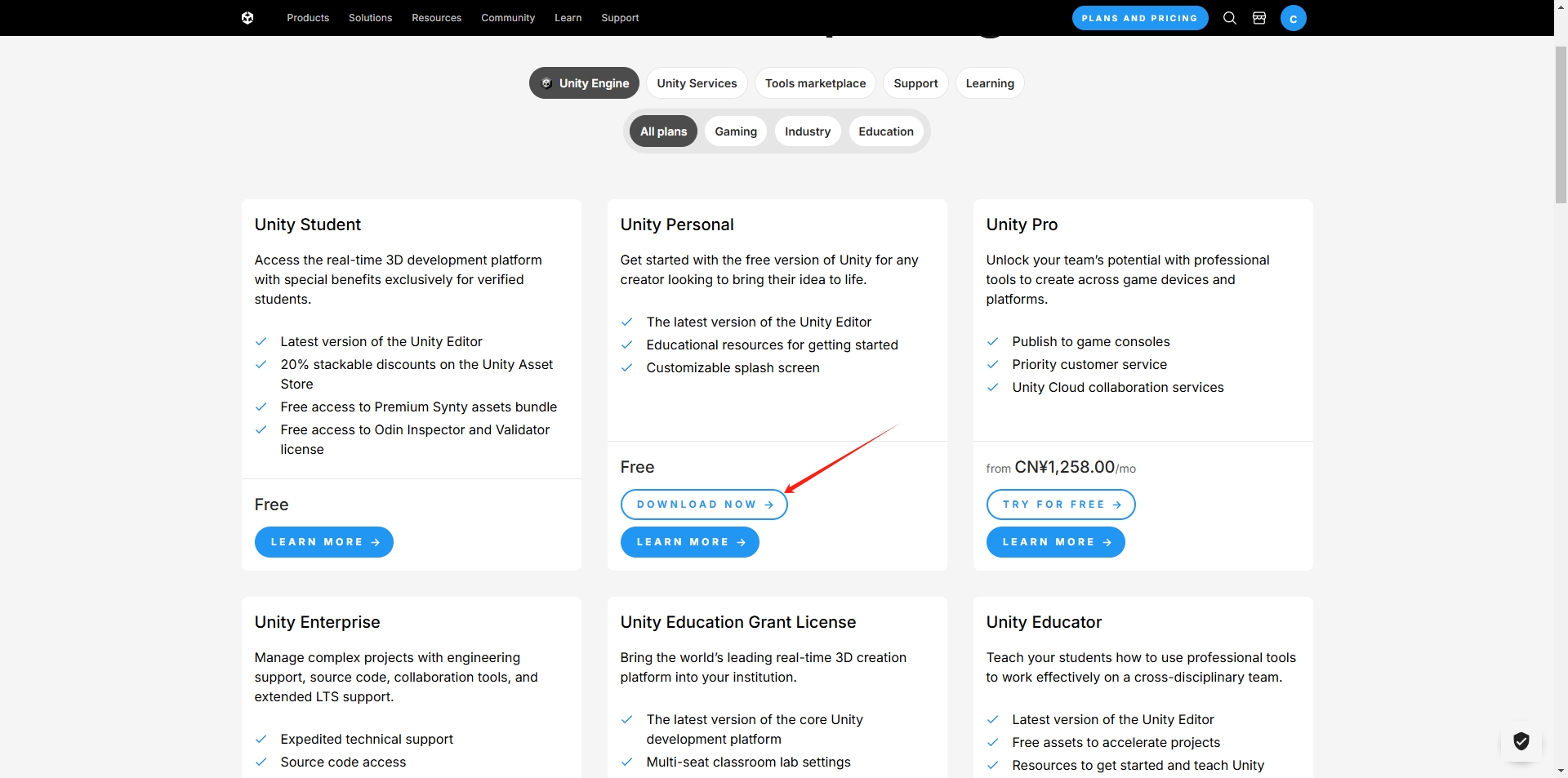Screen dimensions: 1568x778
Task: Click the Unity Enterprise card title
Action: [317, 622]
